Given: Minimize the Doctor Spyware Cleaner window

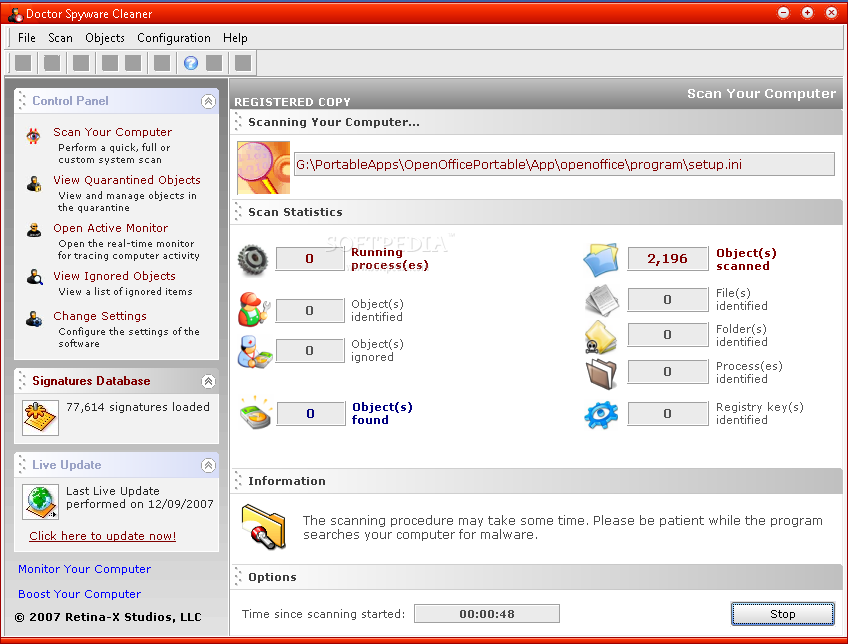Looking at the screenshot, I should pos(783,12).
